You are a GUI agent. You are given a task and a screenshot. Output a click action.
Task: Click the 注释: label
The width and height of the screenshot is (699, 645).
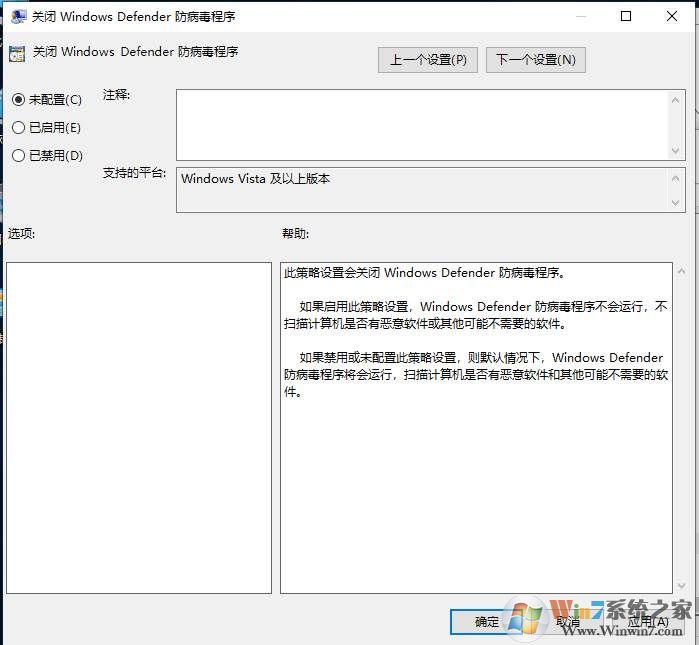pos(116,95)
